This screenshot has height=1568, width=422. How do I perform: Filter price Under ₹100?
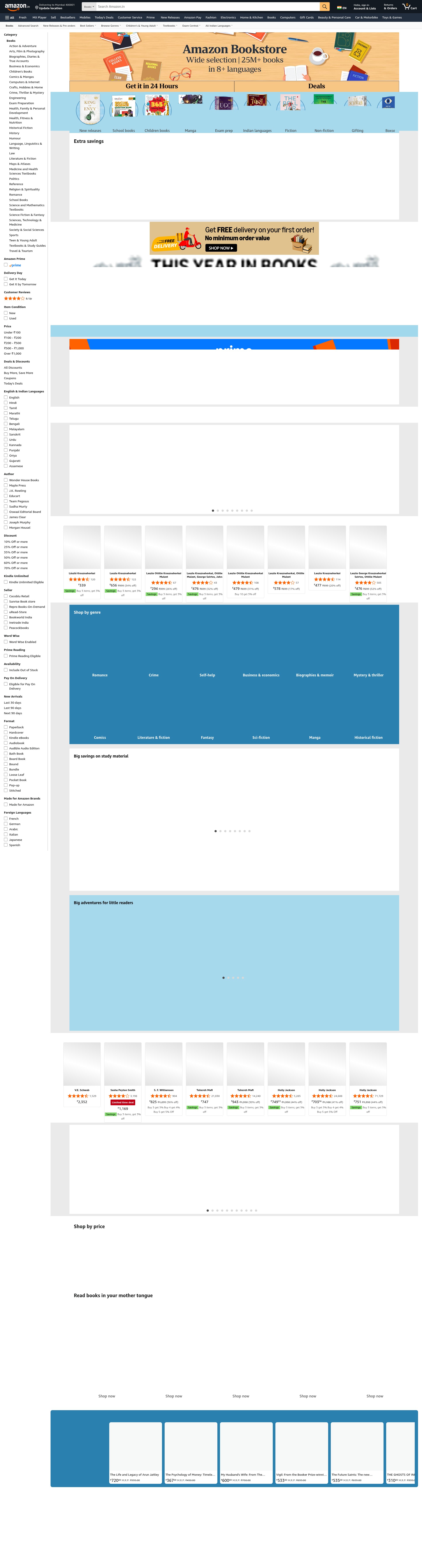click(12, 332)
